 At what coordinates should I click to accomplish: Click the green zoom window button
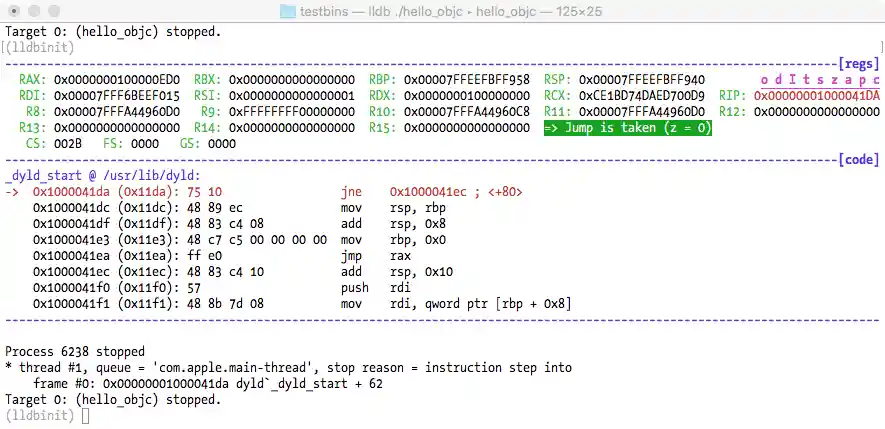54,11
